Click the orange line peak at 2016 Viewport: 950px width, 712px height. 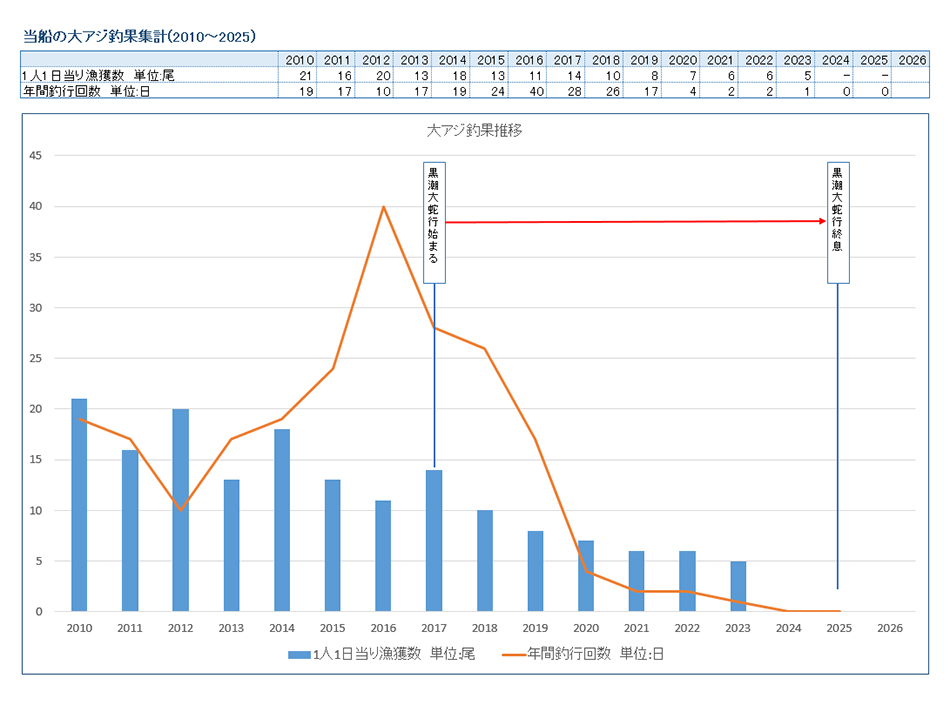(383, 207)
